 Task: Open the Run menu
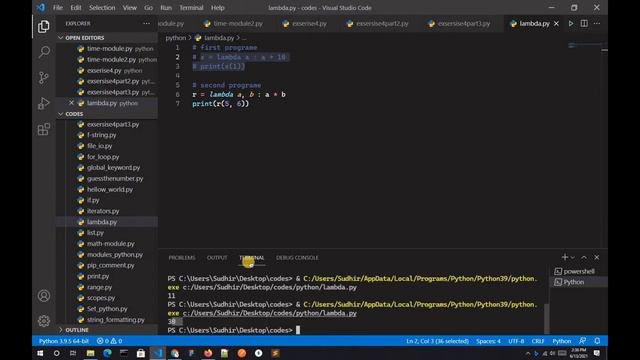point(166,8)
